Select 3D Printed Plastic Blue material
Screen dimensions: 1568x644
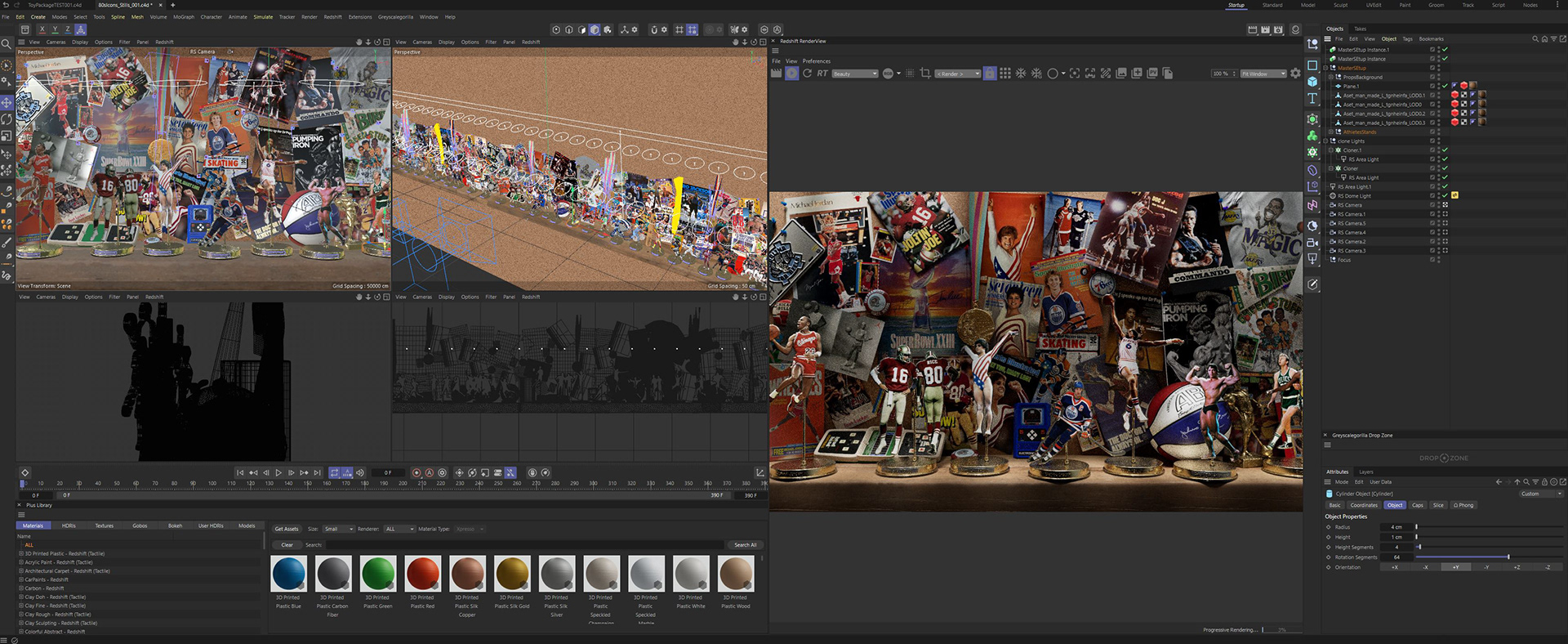point(288,574)
